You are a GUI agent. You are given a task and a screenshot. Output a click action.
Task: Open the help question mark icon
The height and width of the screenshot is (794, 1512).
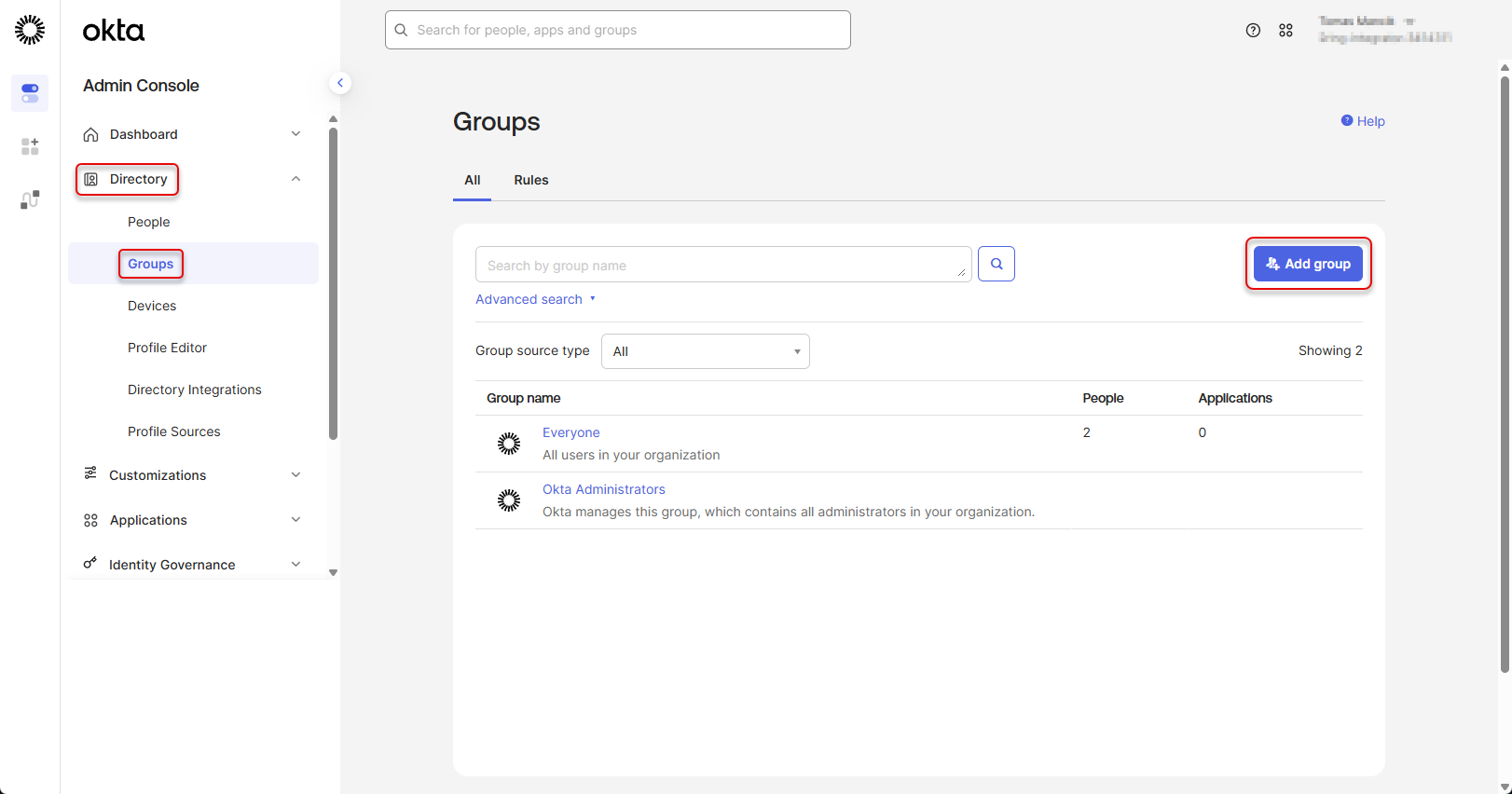click(1253, 30)
